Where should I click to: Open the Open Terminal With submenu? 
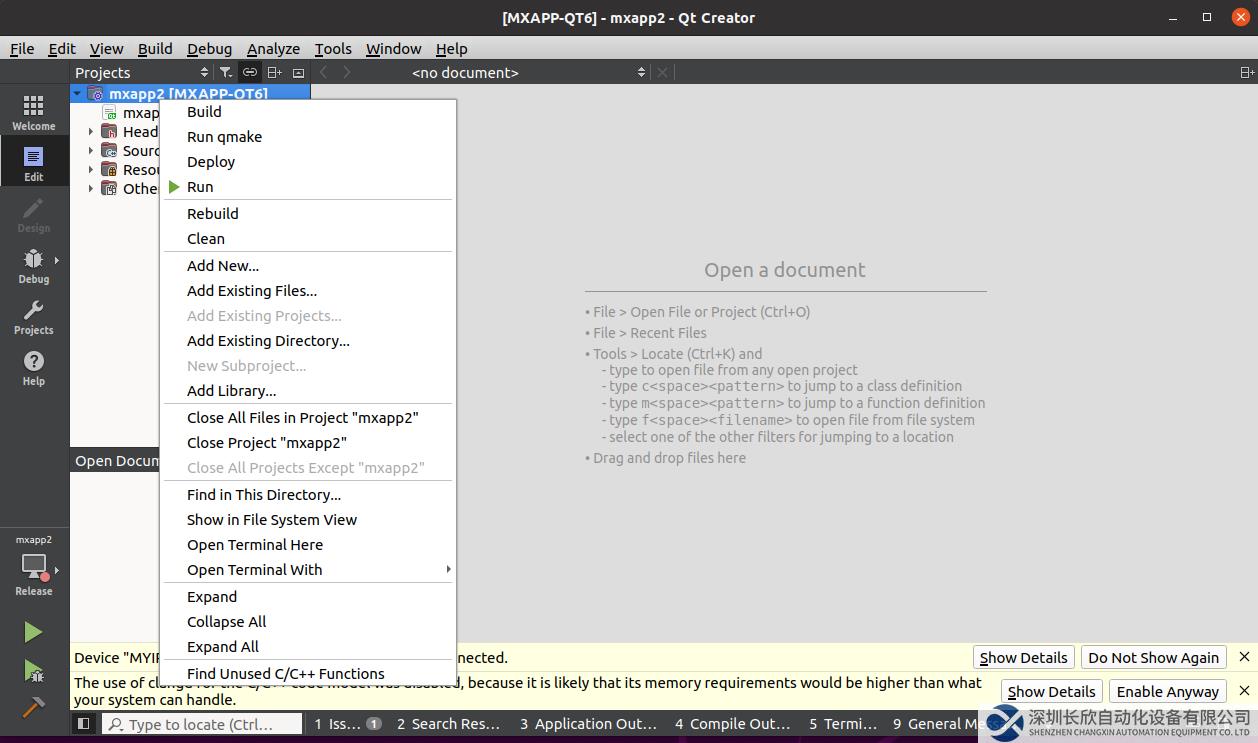308,570
